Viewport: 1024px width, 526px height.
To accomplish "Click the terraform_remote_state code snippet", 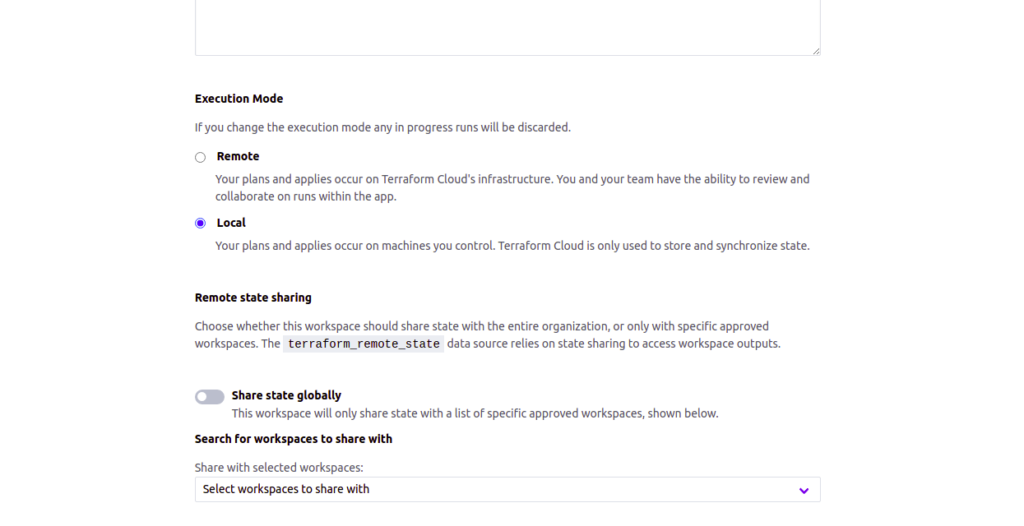I will click(364, 344).
